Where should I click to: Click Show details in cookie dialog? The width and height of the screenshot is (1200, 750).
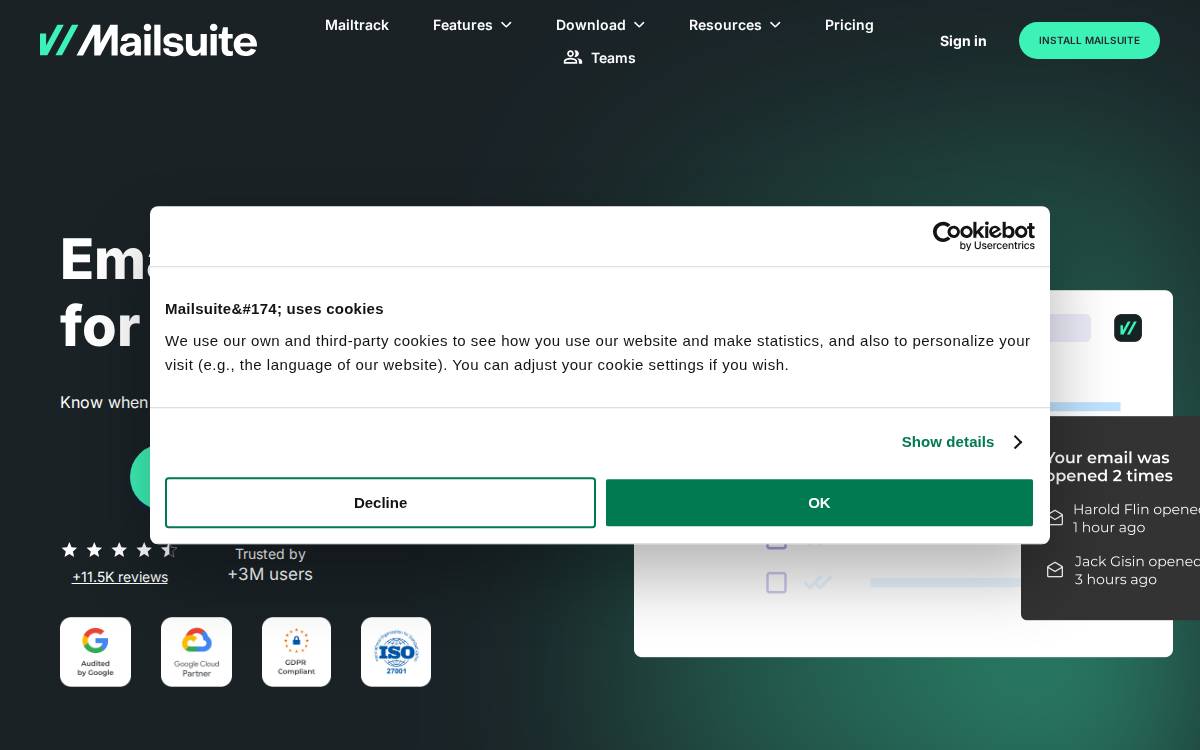(x=948, y=442)
